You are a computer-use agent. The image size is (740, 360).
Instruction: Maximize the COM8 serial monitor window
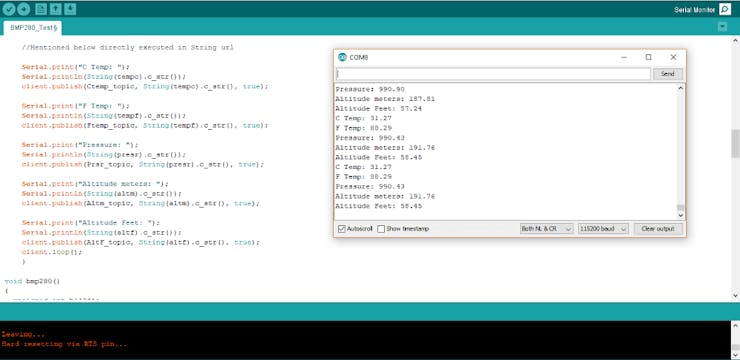tap(648, 57)
